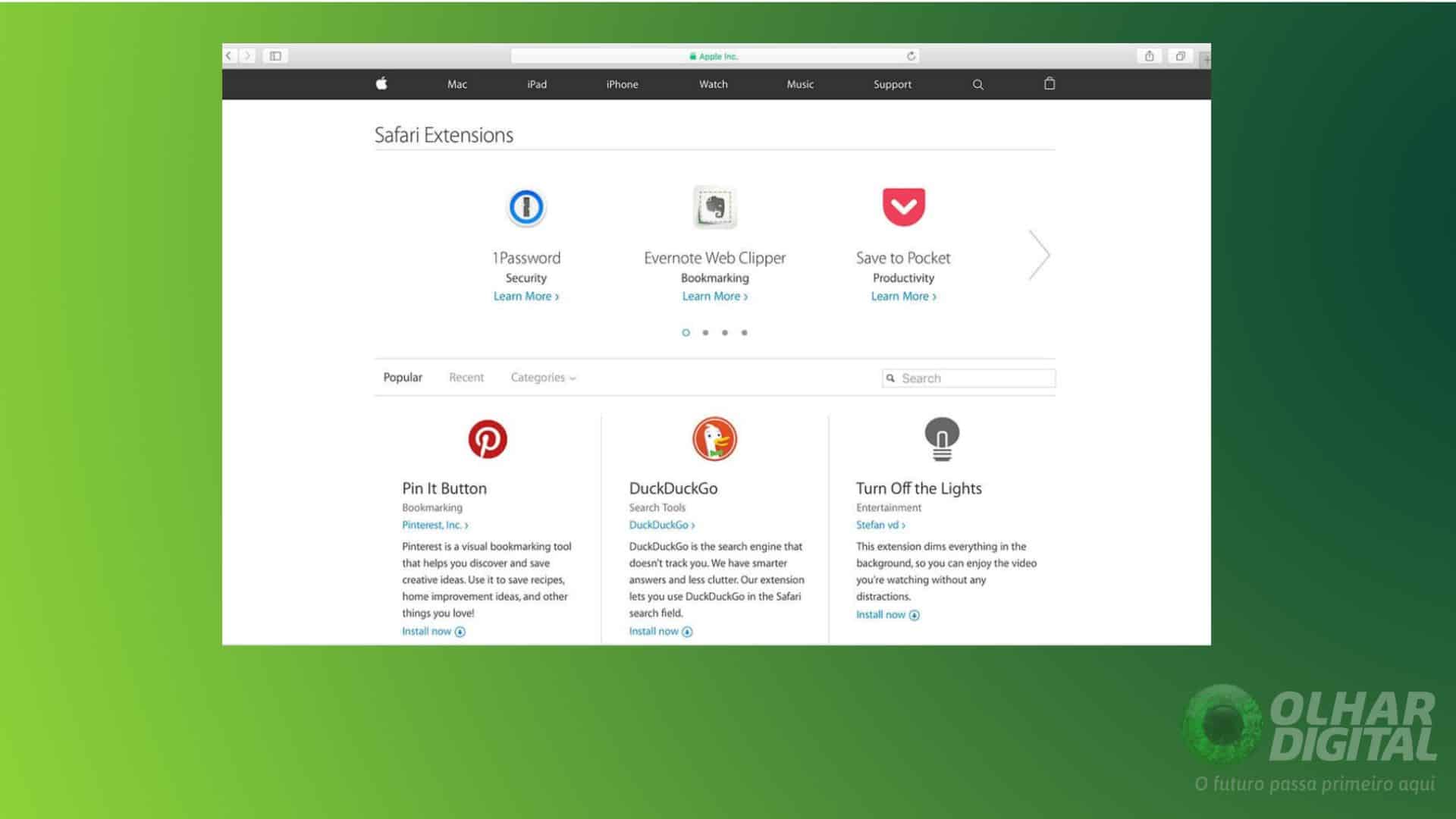Open the Watch menu item
Viewport: 1456px width, 819px height.
point(714,84)
